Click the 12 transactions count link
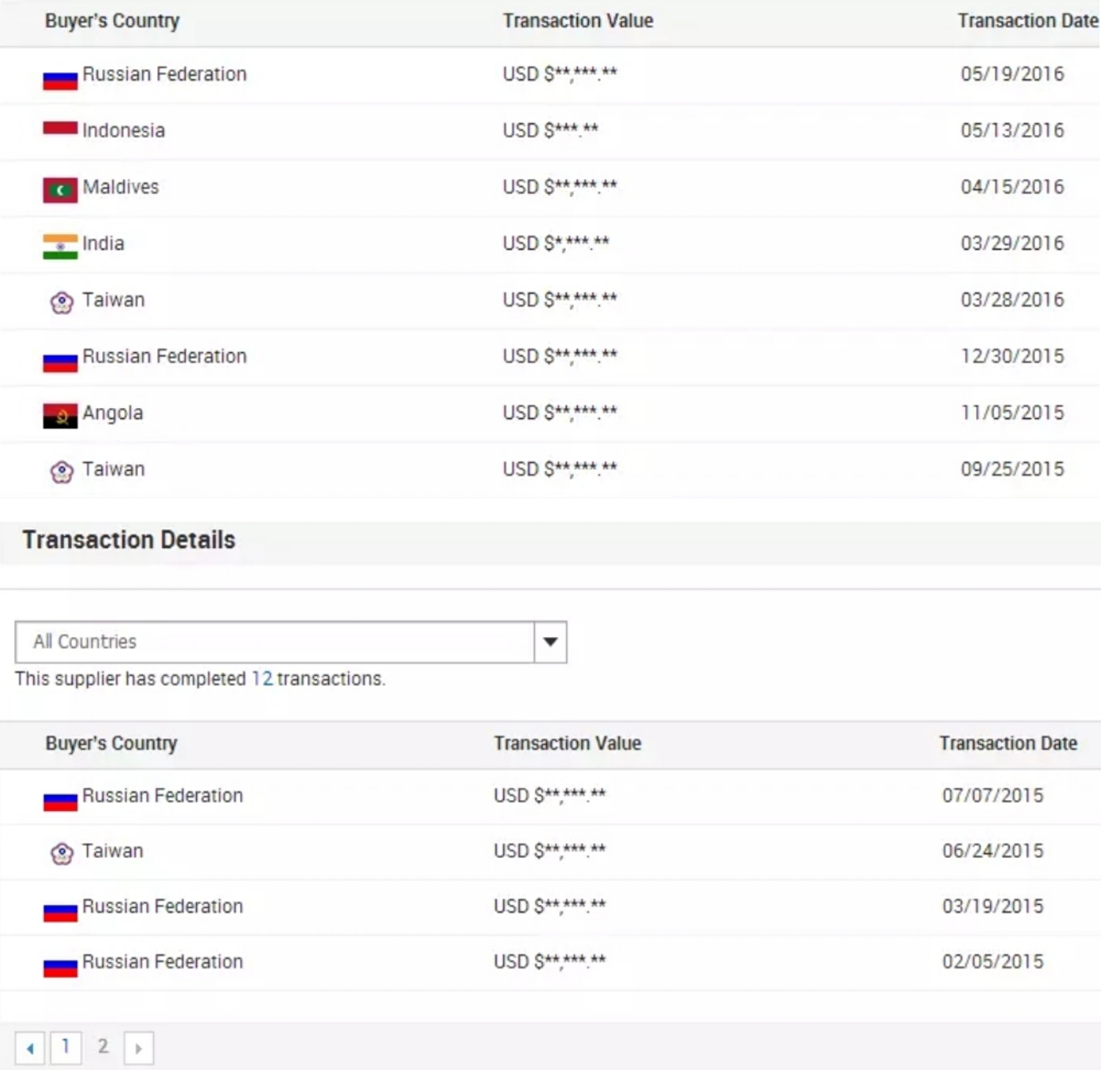Viewport: 1101px width, 1092px height. (261, 679)
